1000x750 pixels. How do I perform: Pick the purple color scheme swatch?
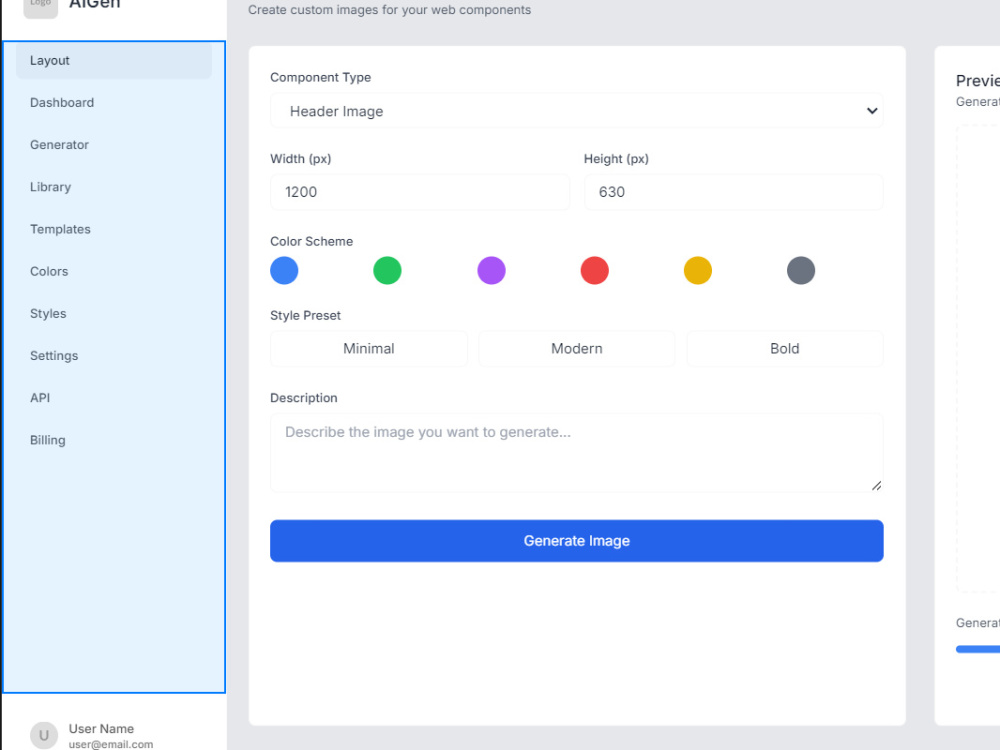[491, 270]
